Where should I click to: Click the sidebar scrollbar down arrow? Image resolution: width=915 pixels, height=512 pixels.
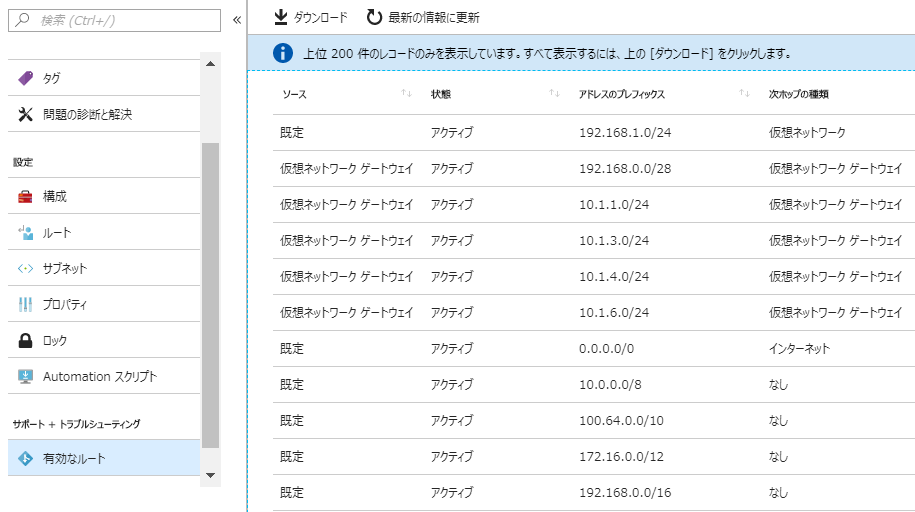(211, 475)
